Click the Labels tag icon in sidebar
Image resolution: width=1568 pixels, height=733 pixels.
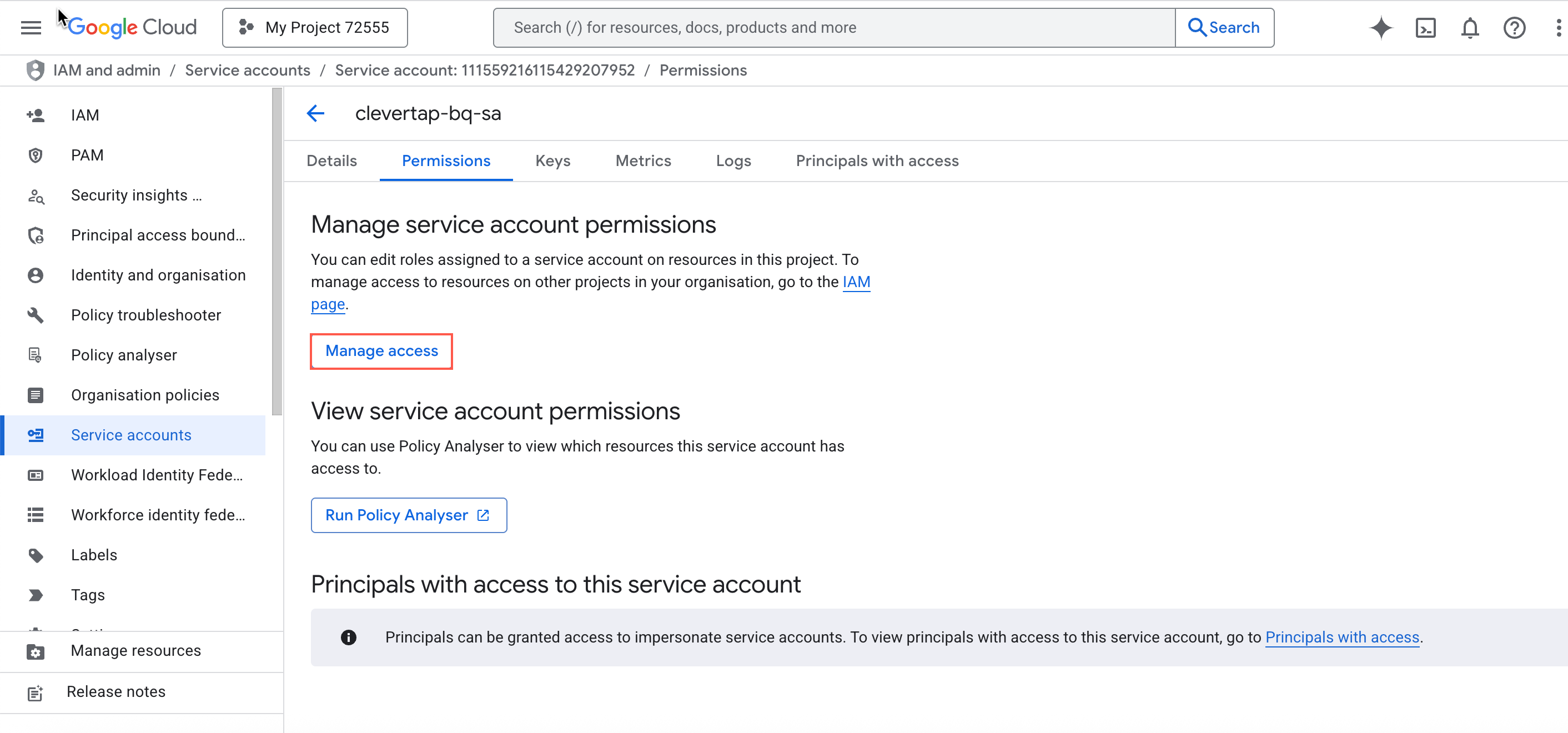click(x=36, y=555)
